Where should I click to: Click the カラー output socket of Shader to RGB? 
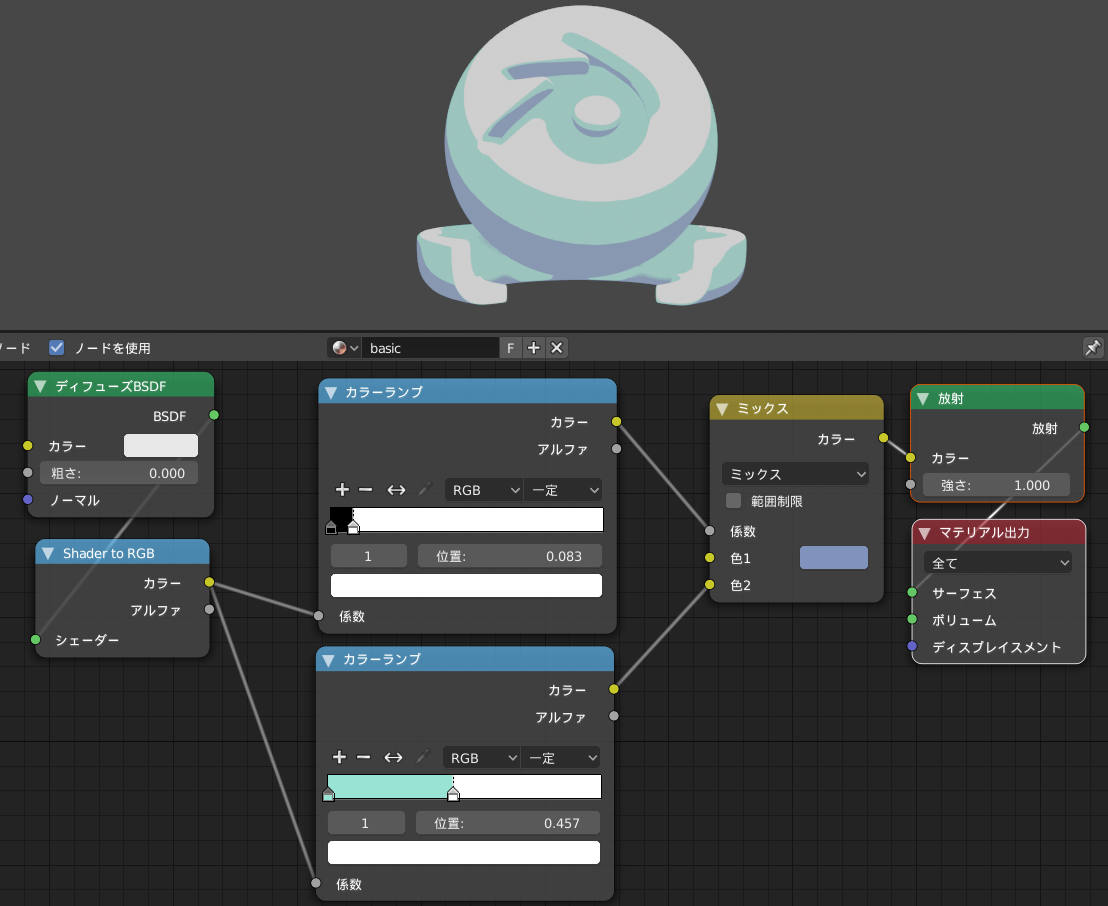click(209, 582)
